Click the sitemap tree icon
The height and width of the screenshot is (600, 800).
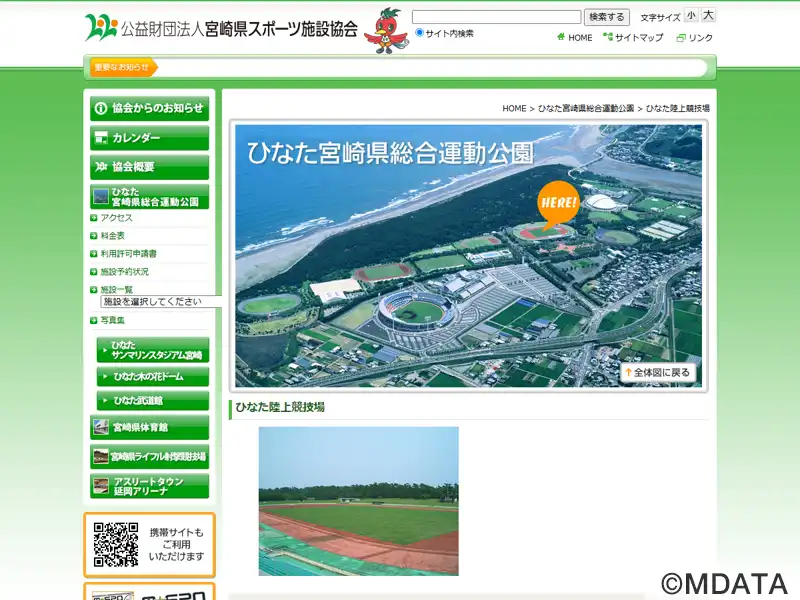coord(608,37)
